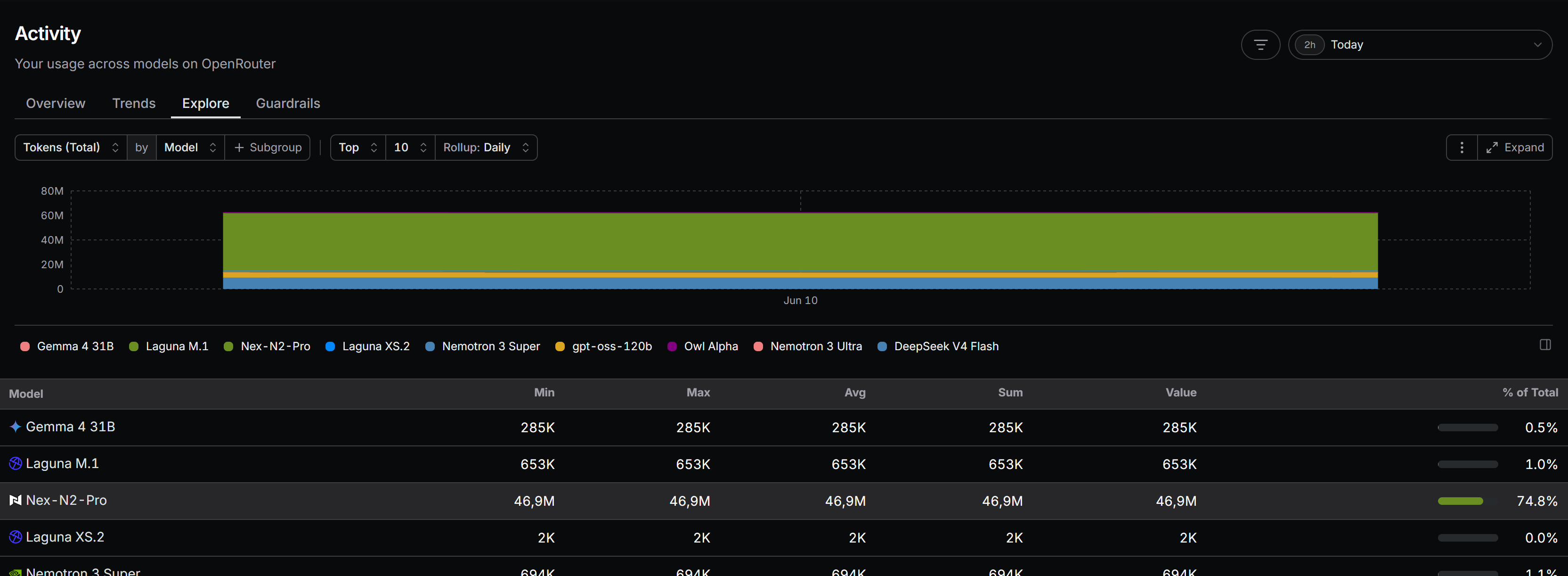Open the Tokens (Total) metric dropdown
Screen dimensions: 1568x576
click(71, 148)
